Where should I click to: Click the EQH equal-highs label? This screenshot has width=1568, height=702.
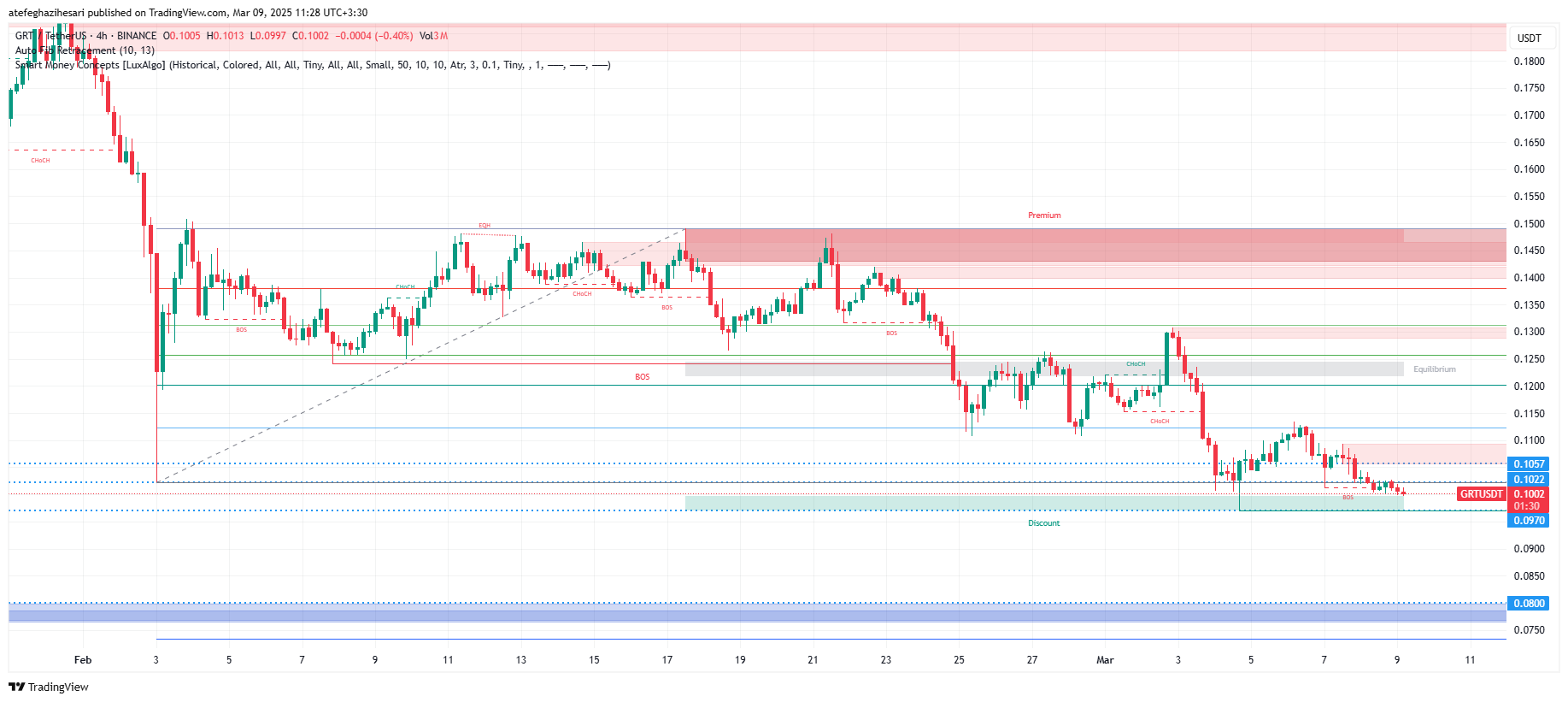coord(484,226)
